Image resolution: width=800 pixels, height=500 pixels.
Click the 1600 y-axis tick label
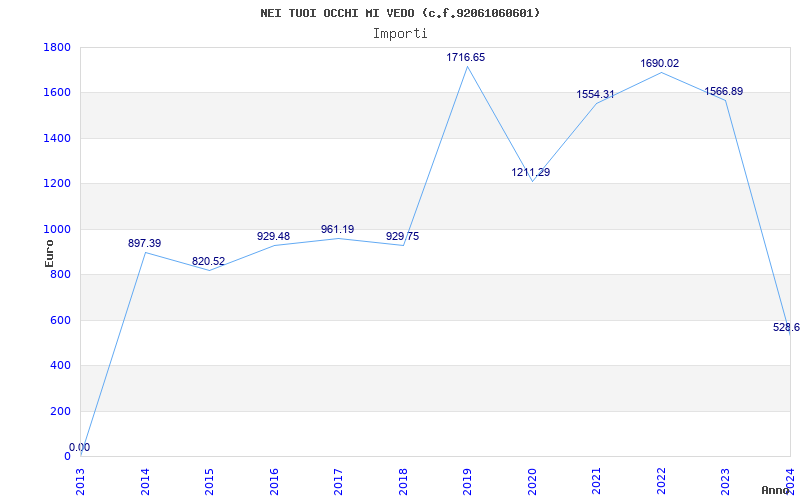point(57,93)
